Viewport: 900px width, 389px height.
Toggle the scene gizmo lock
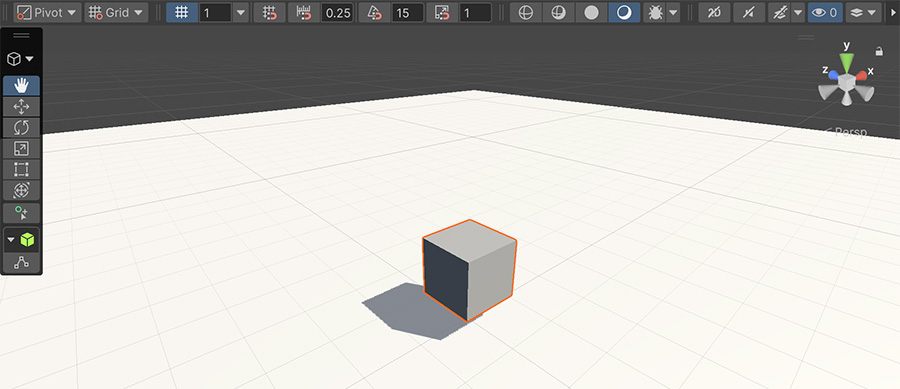(x=879, y=52)
